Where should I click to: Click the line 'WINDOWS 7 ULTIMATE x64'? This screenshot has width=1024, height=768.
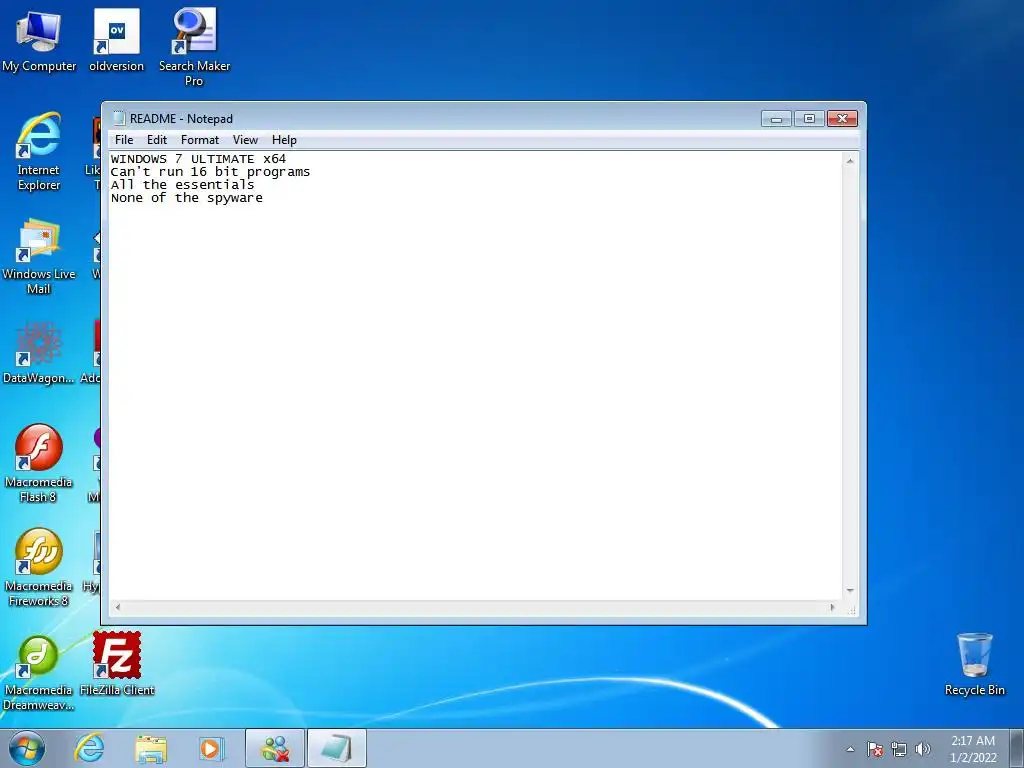[198, 159]
